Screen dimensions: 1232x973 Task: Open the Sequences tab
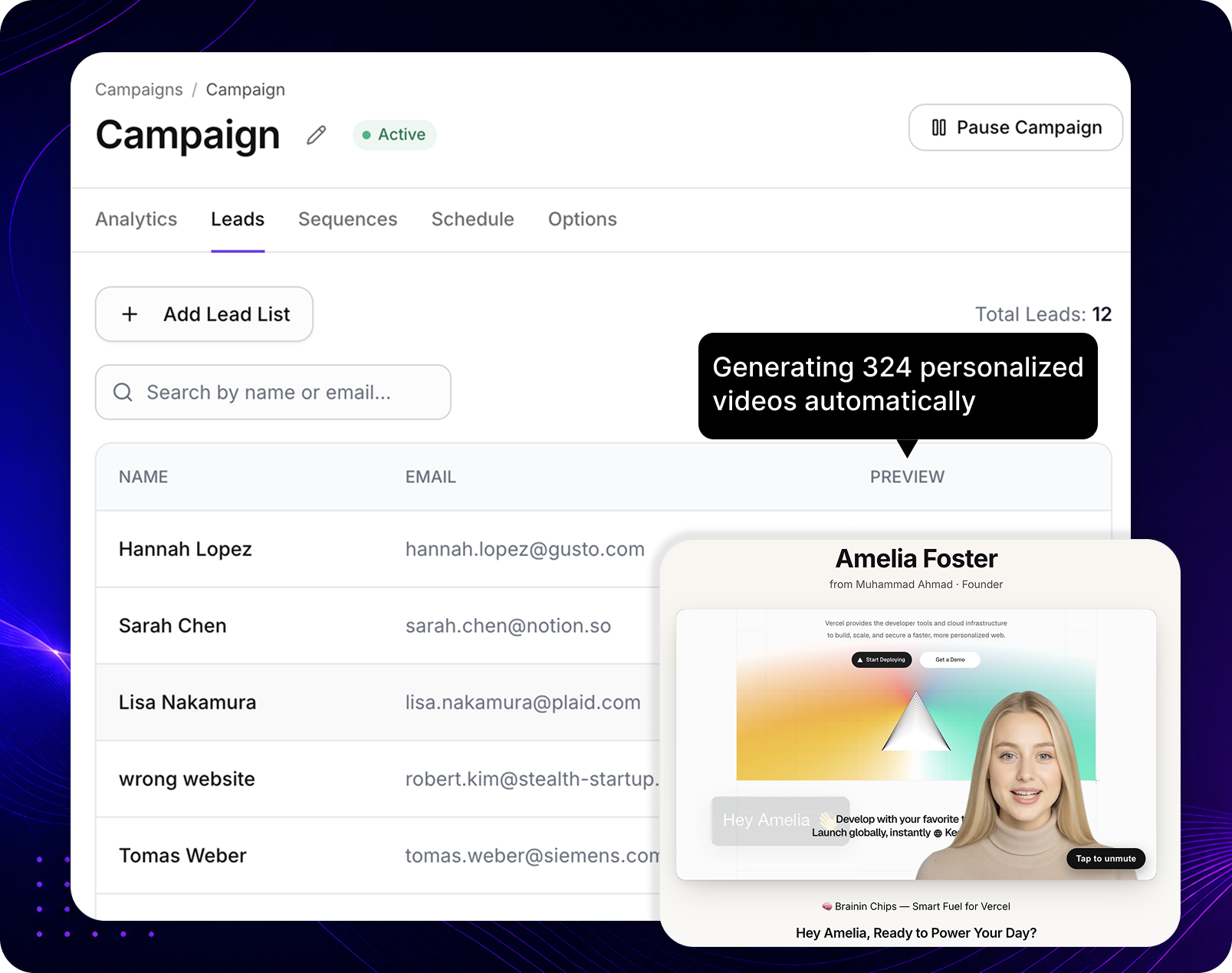(x=347, y=219)
